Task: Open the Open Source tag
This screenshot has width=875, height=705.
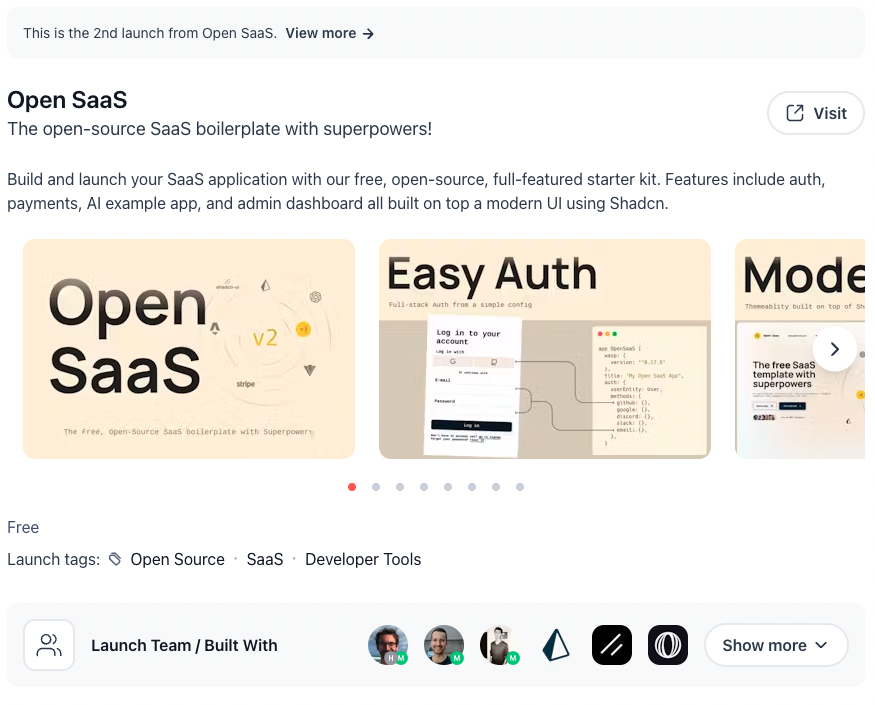Action: [x=177, y=559]
